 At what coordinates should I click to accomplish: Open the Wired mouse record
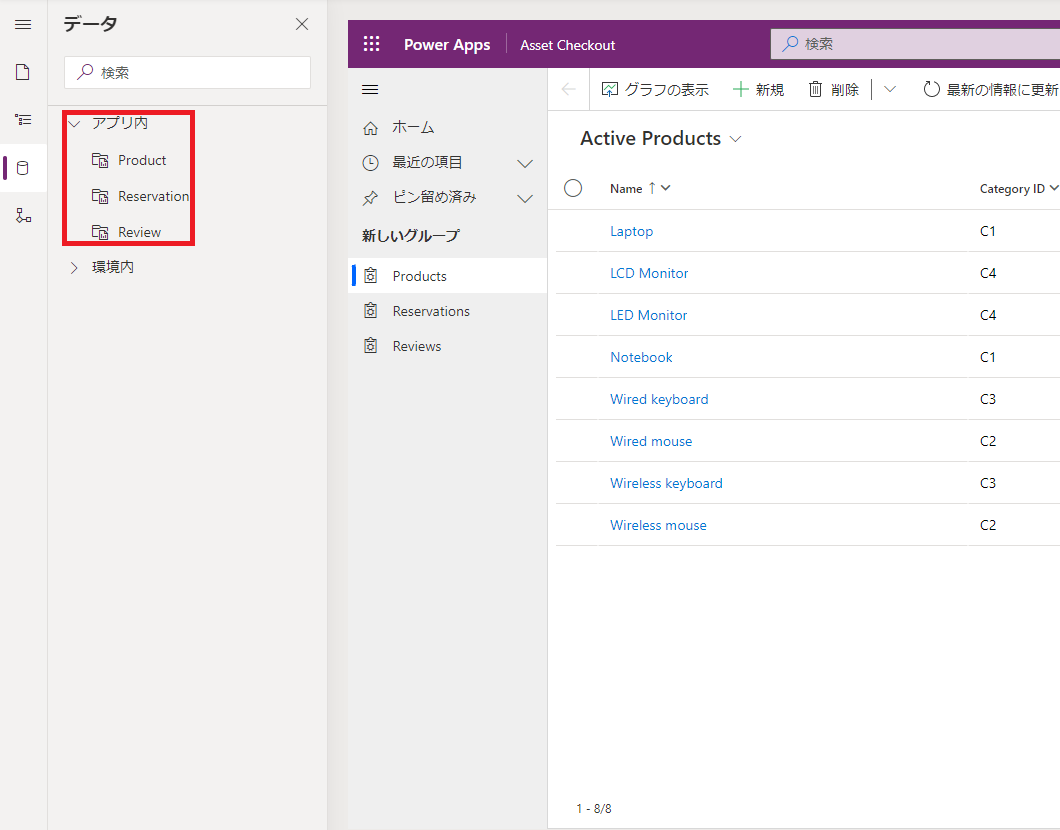tap(651, 441)
